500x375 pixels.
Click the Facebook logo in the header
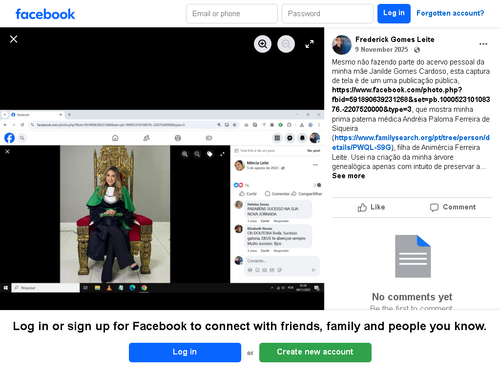point(45,14)
